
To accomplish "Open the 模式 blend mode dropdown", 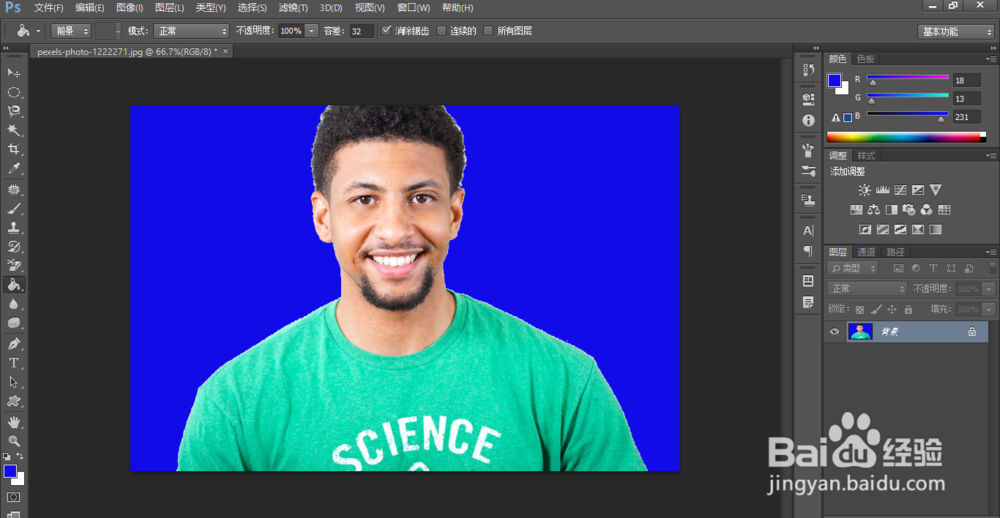I will click(191, 31).
